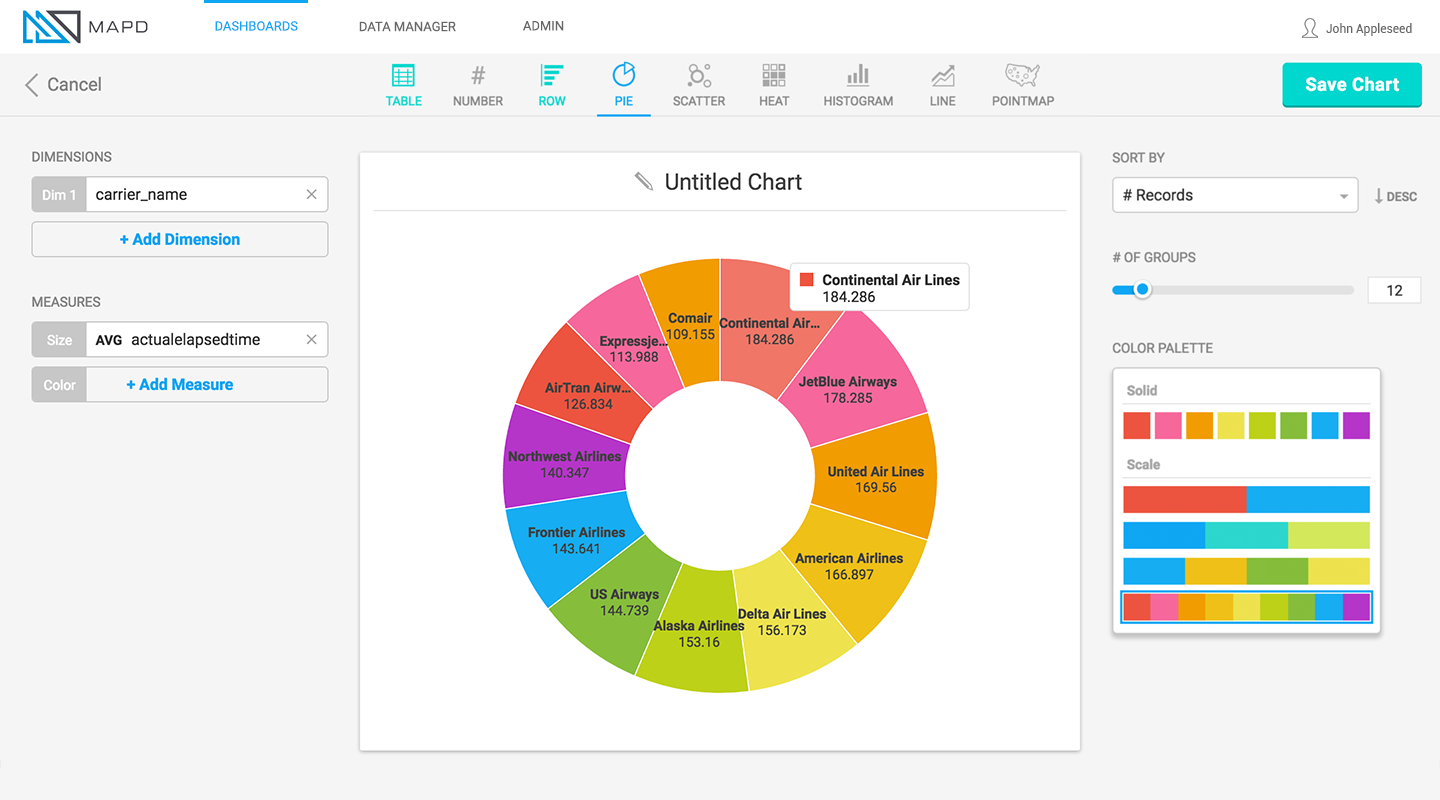
Task: Select the Row chart type icon
Action: click(x=552, y=76)
